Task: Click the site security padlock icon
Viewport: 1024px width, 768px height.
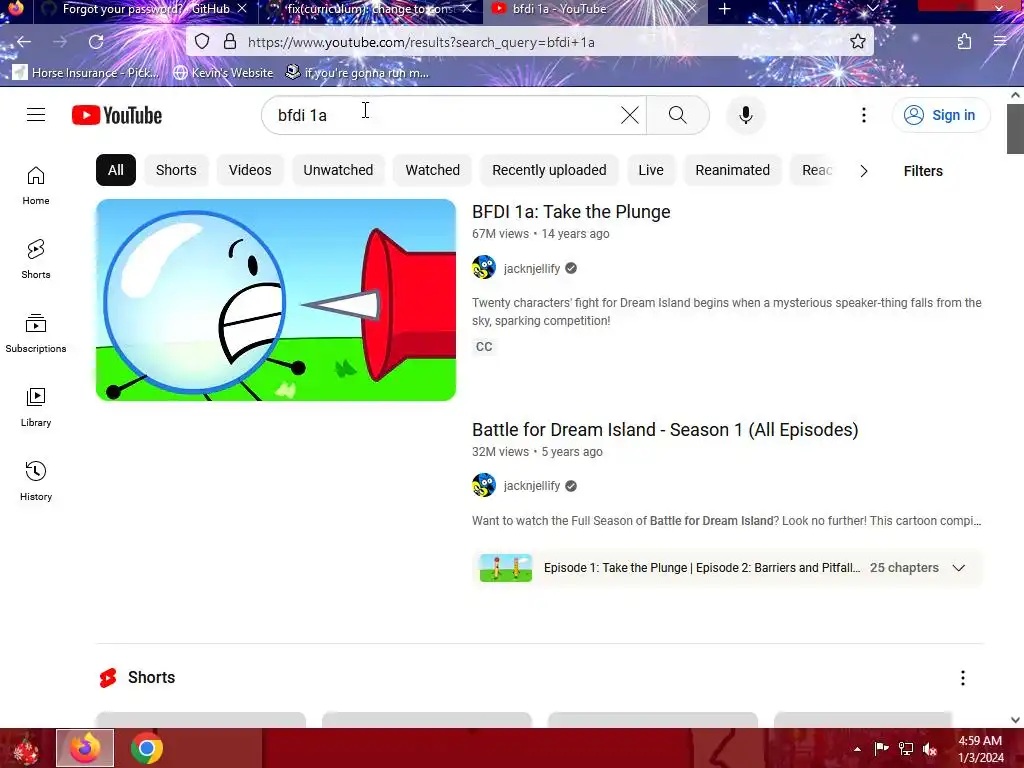Action: click(230, 42)
